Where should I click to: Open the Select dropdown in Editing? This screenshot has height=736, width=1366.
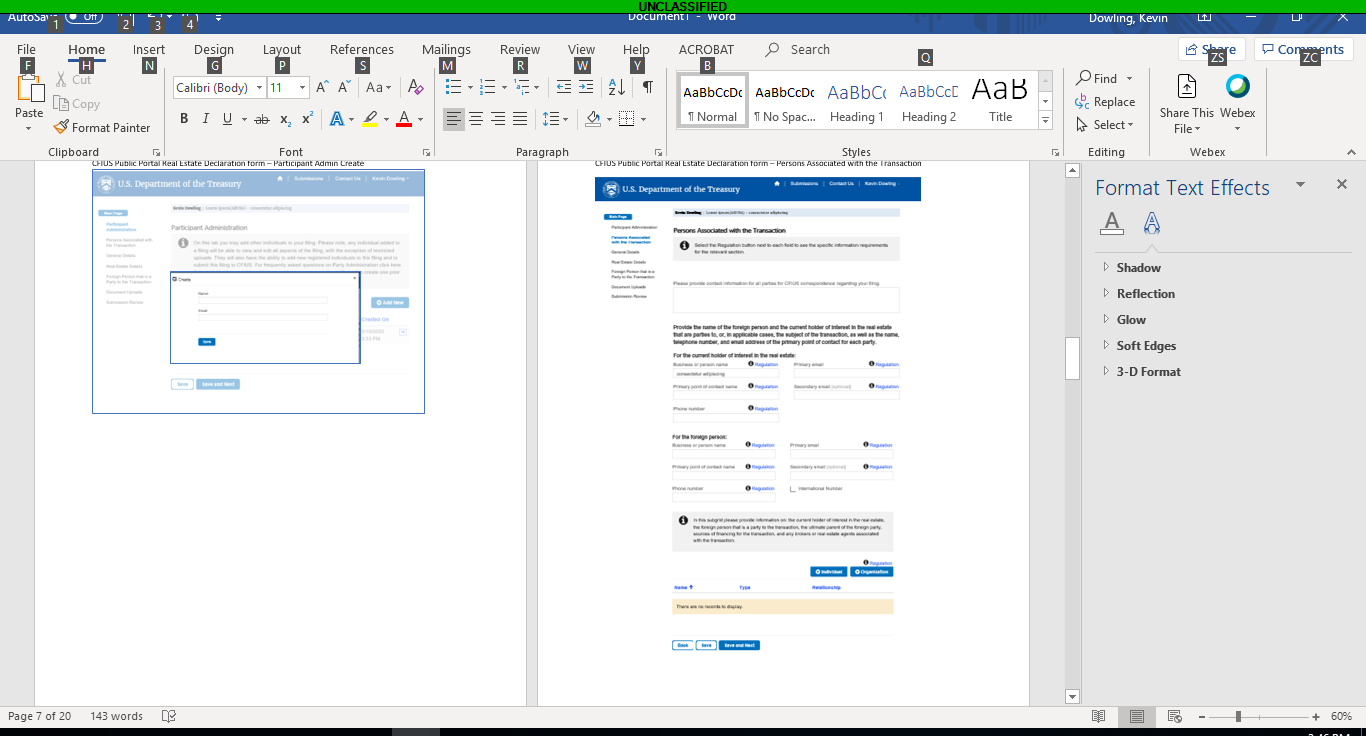(x=1105, y=125)
